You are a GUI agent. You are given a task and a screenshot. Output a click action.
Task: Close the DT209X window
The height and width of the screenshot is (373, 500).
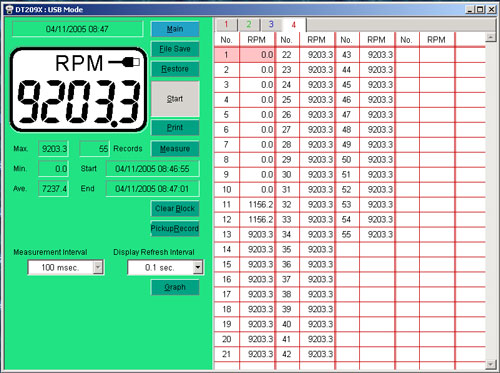point(491,9)
